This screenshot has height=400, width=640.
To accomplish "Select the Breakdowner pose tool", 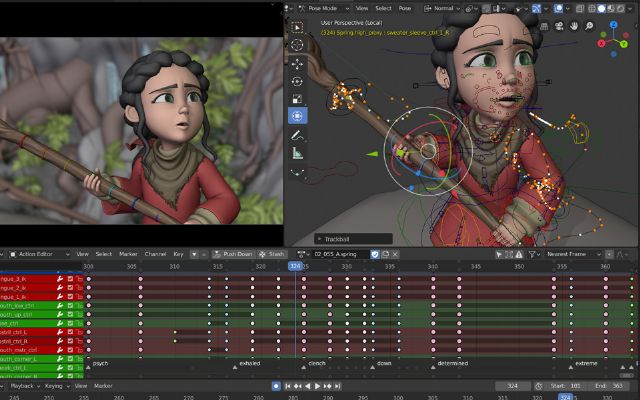I will (297, 172).
